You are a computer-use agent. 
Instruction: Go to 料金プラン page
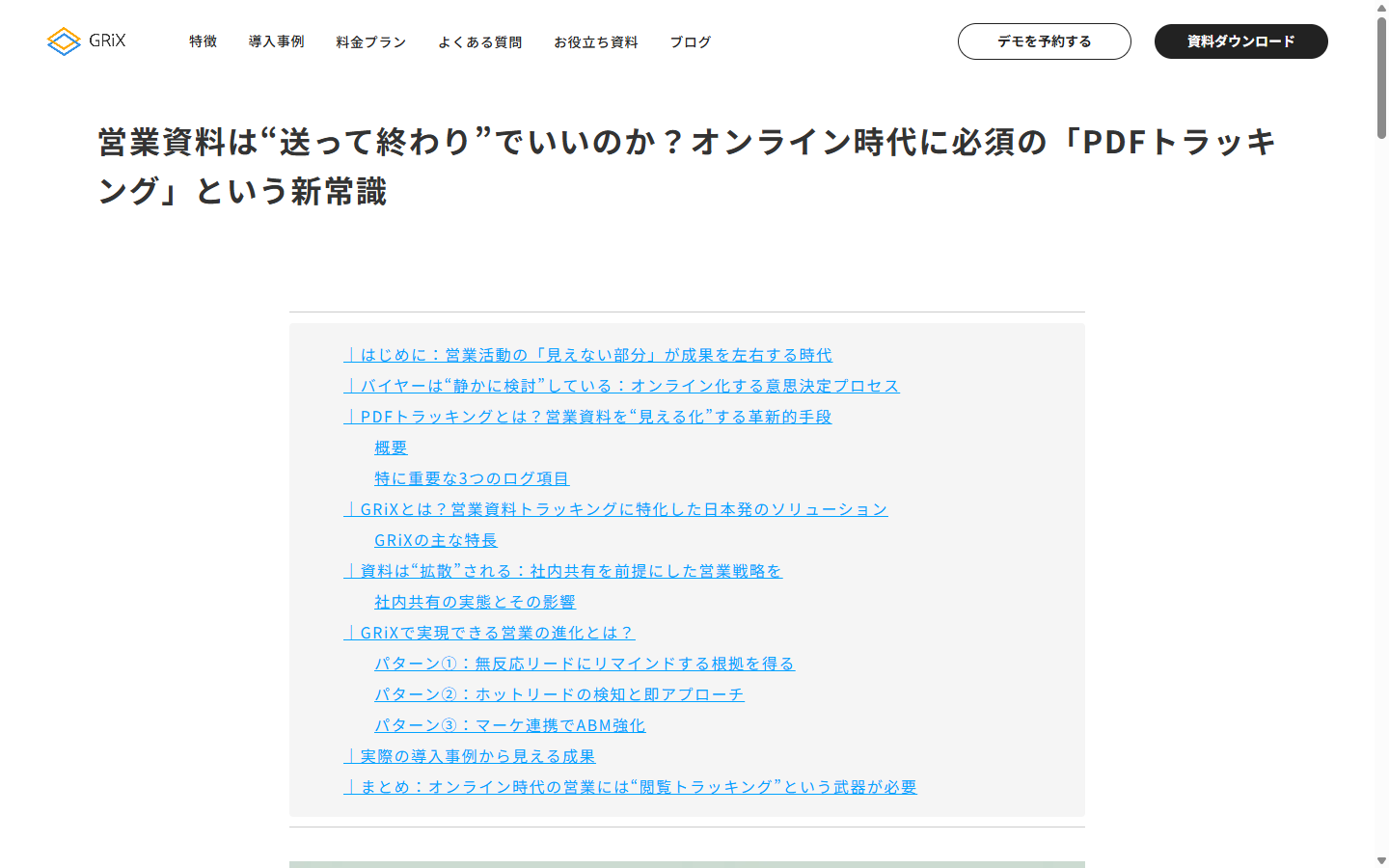pyautogui.click(x=371, y=41)
